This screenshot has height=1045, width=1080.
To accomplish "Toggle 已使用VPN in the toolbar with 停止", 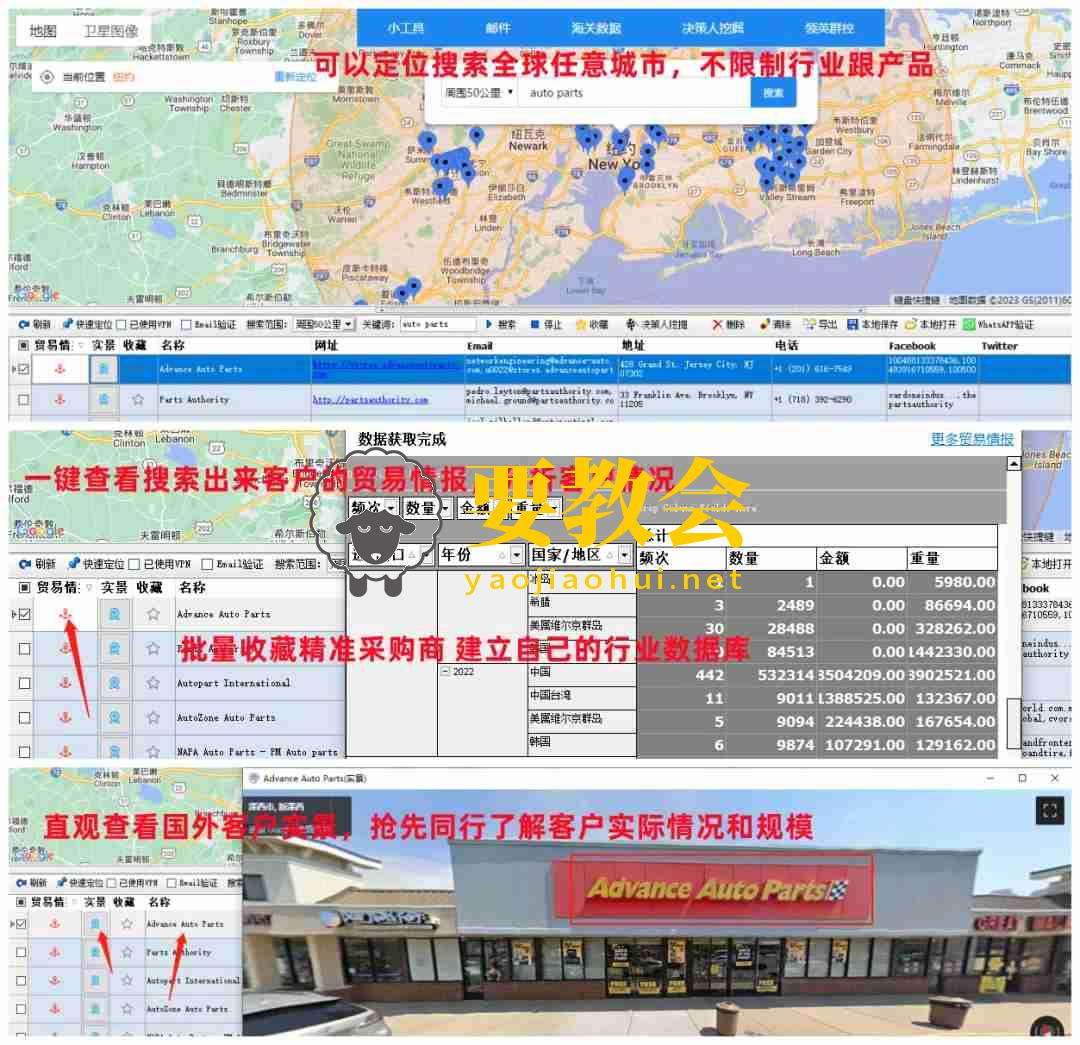I will [x=121, y=324].
